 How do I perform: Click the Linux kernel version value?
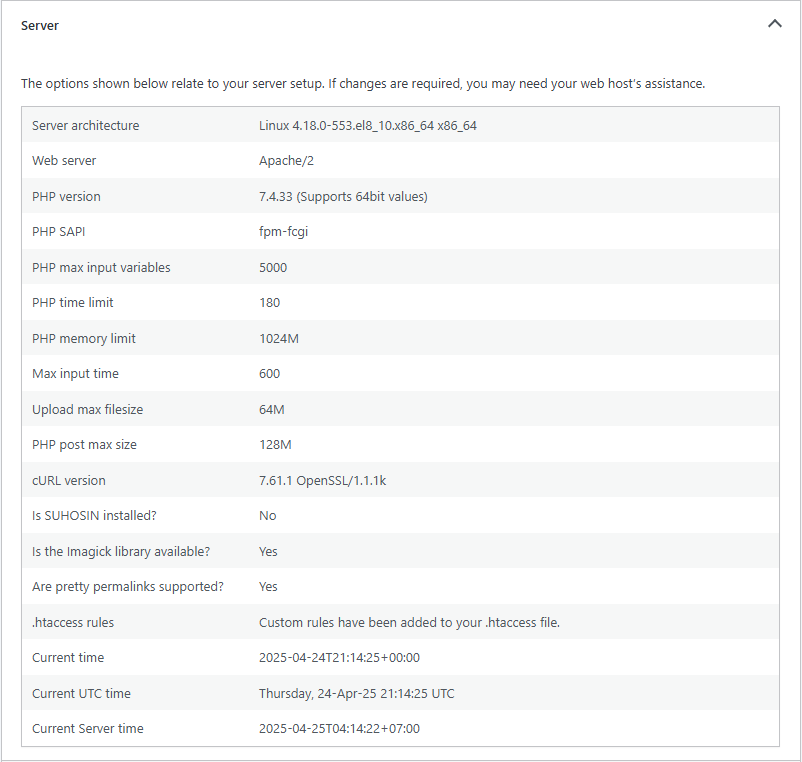coord(367,126)
